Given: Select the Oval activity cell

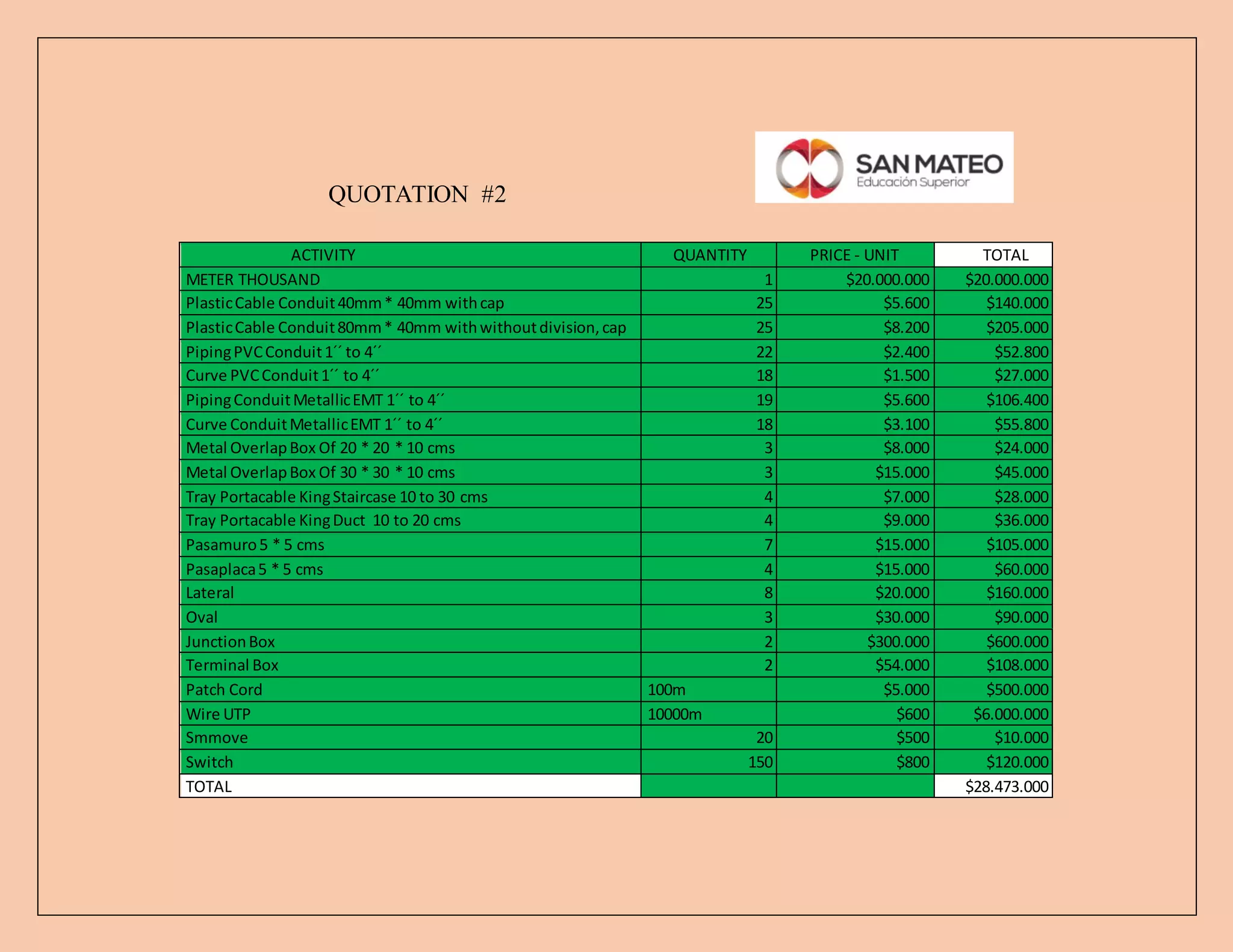Looking at the screenshot, I should (x=202, y=617).
